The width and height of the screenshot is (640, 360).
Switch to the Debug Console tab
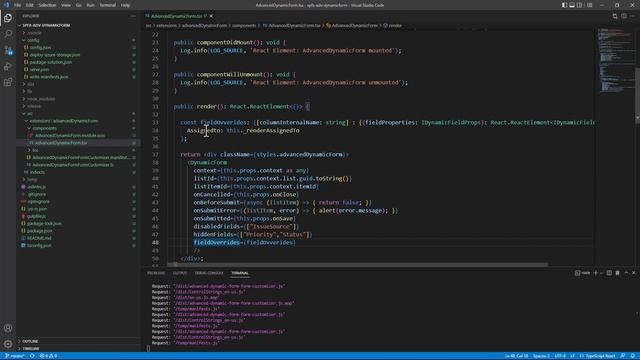[x=209, y=273]
